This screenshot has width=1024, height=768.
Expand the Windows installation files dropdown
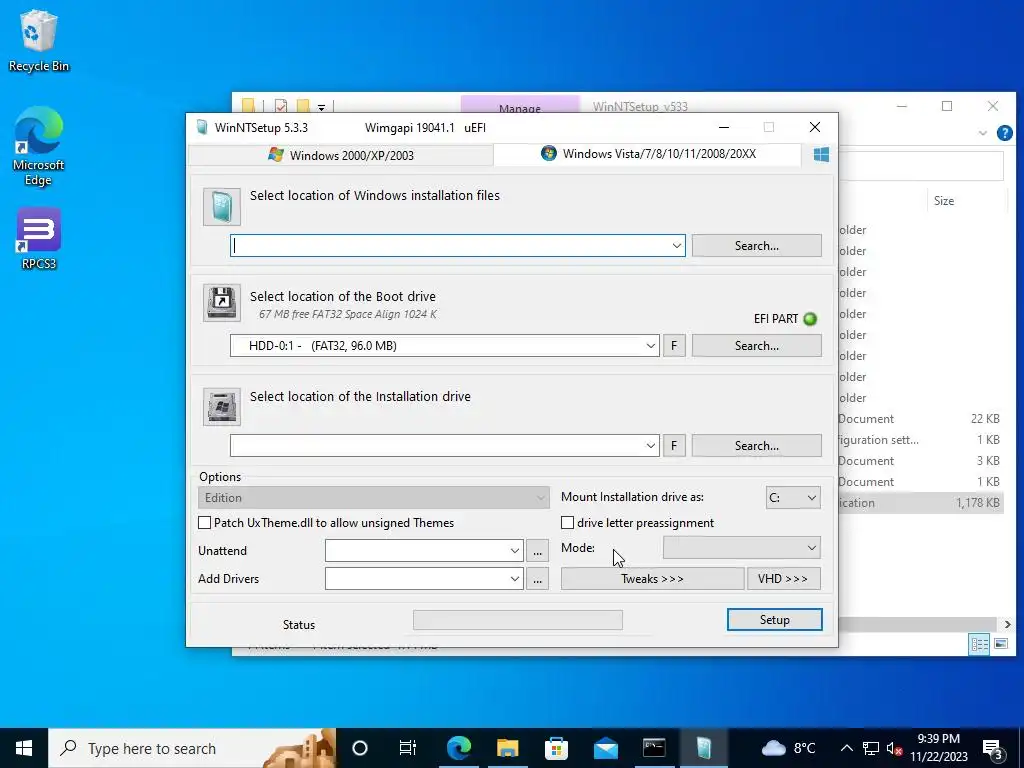coord(677,246)
